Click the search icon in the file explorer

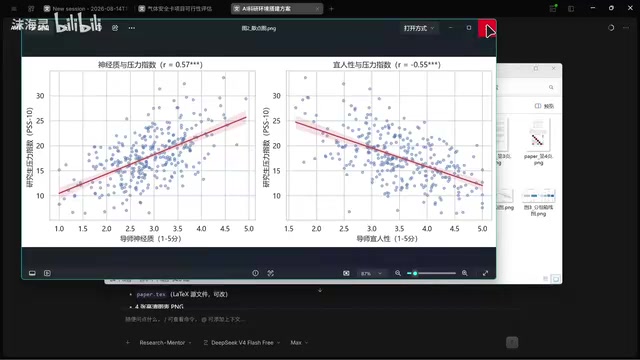click(551, 87)
